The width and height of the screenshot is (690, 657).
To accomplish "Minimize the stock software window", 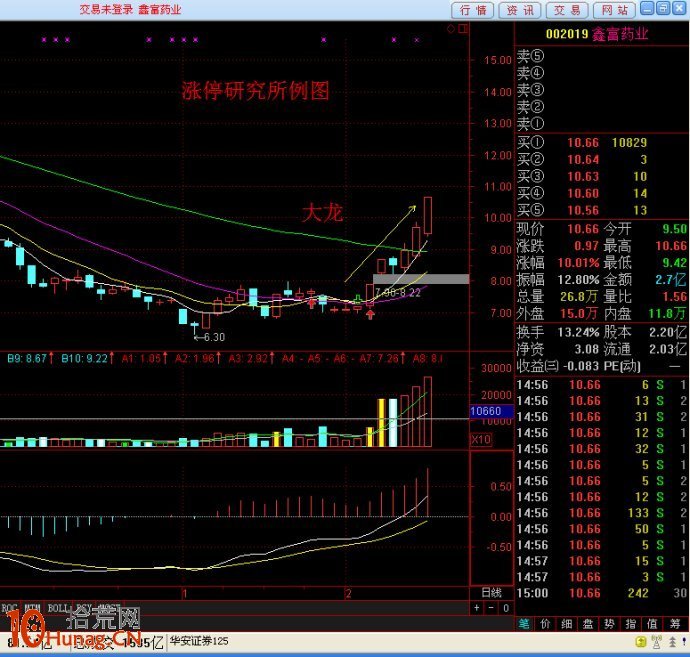I will [647, 9].
